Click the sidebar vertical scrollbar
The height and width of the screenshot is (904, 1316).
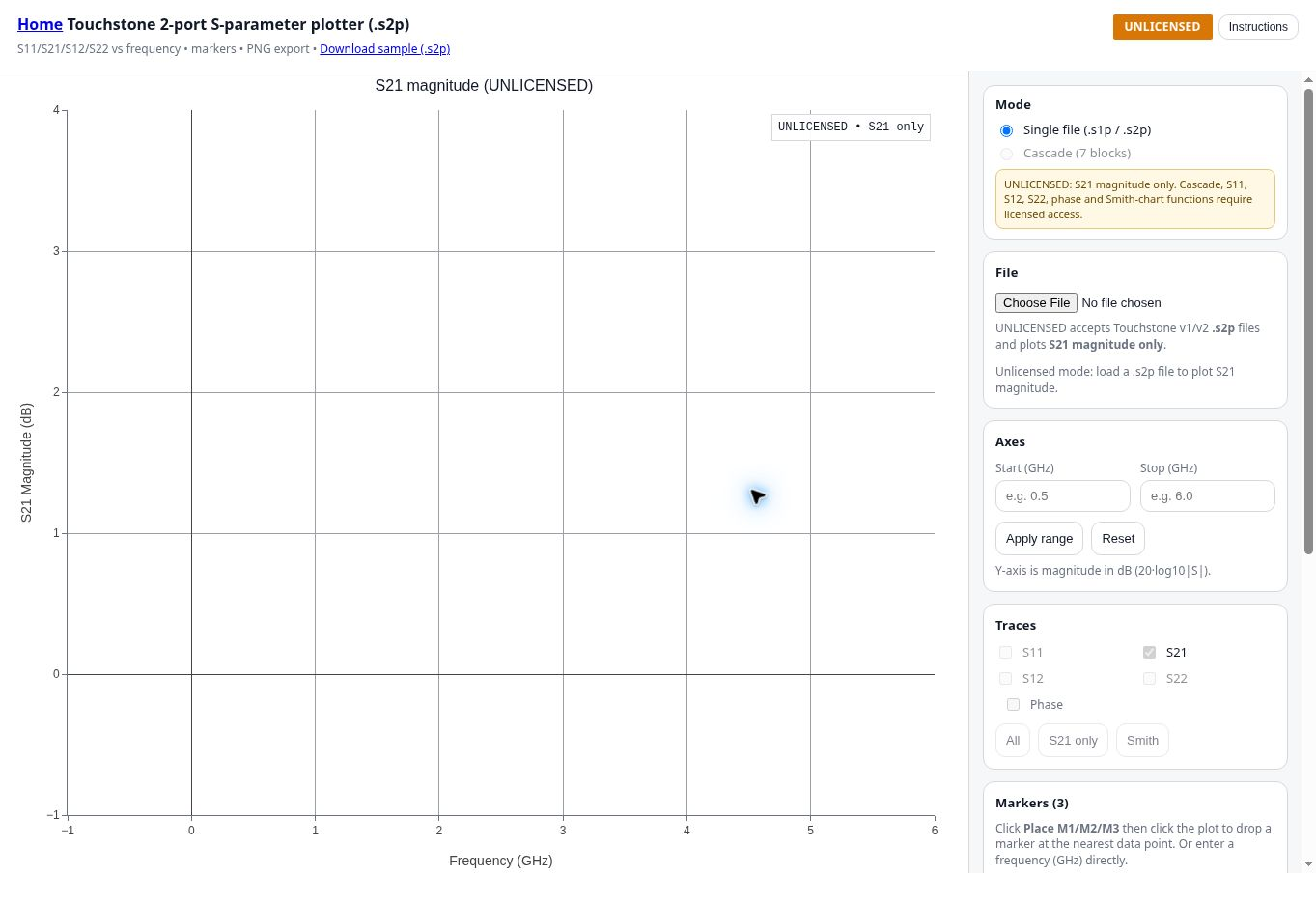pos(1309,322)
